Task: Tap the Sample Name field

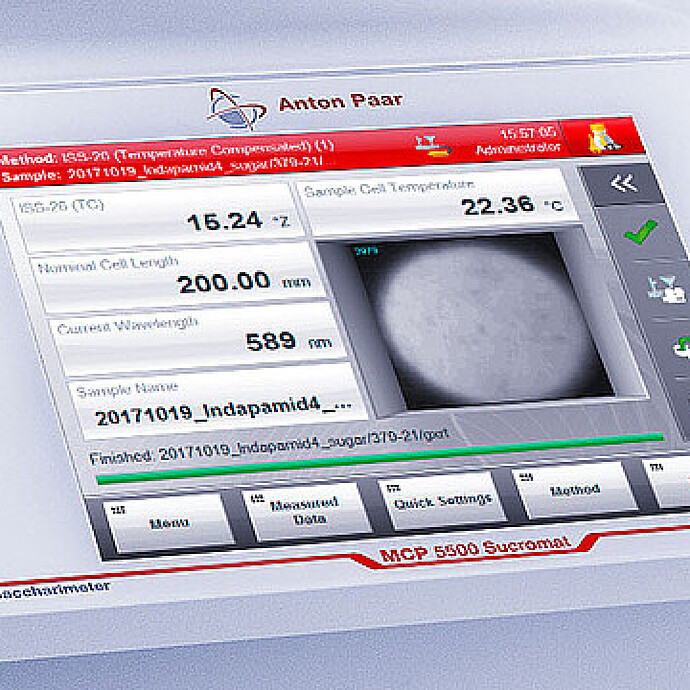Action: [x=216, y=407]
